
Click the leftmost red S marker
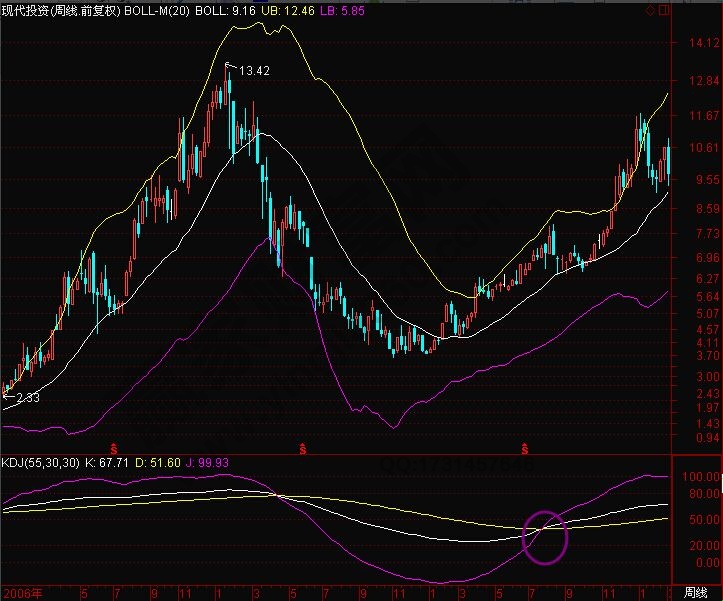pos(114,446)
